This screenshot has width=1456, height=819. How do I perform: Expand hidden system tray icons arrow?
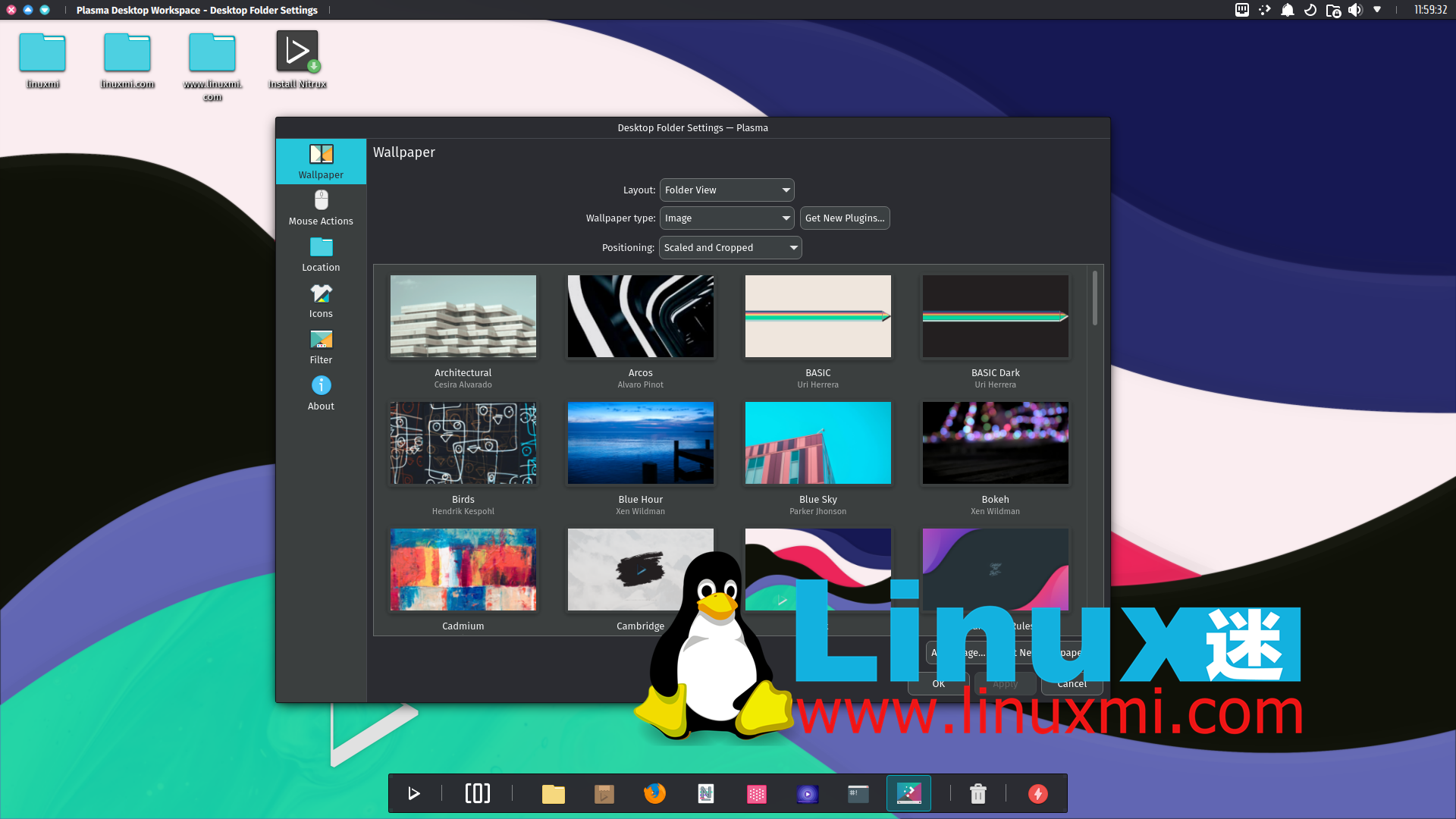tap(1377, 10)
